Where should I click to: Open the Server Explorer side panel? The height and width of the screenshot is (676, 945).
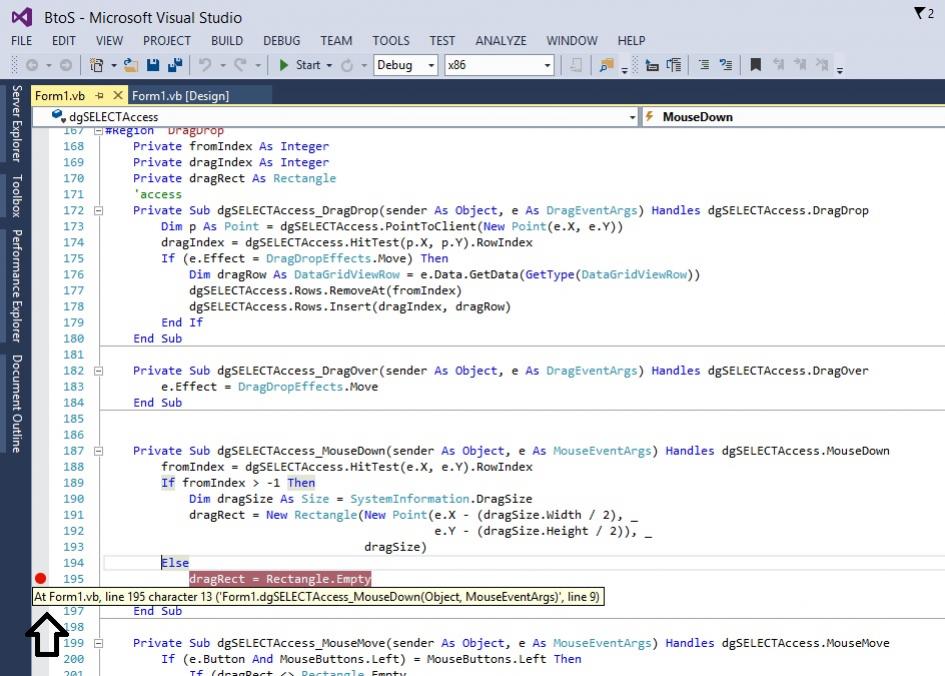click(x=16, y=124)
